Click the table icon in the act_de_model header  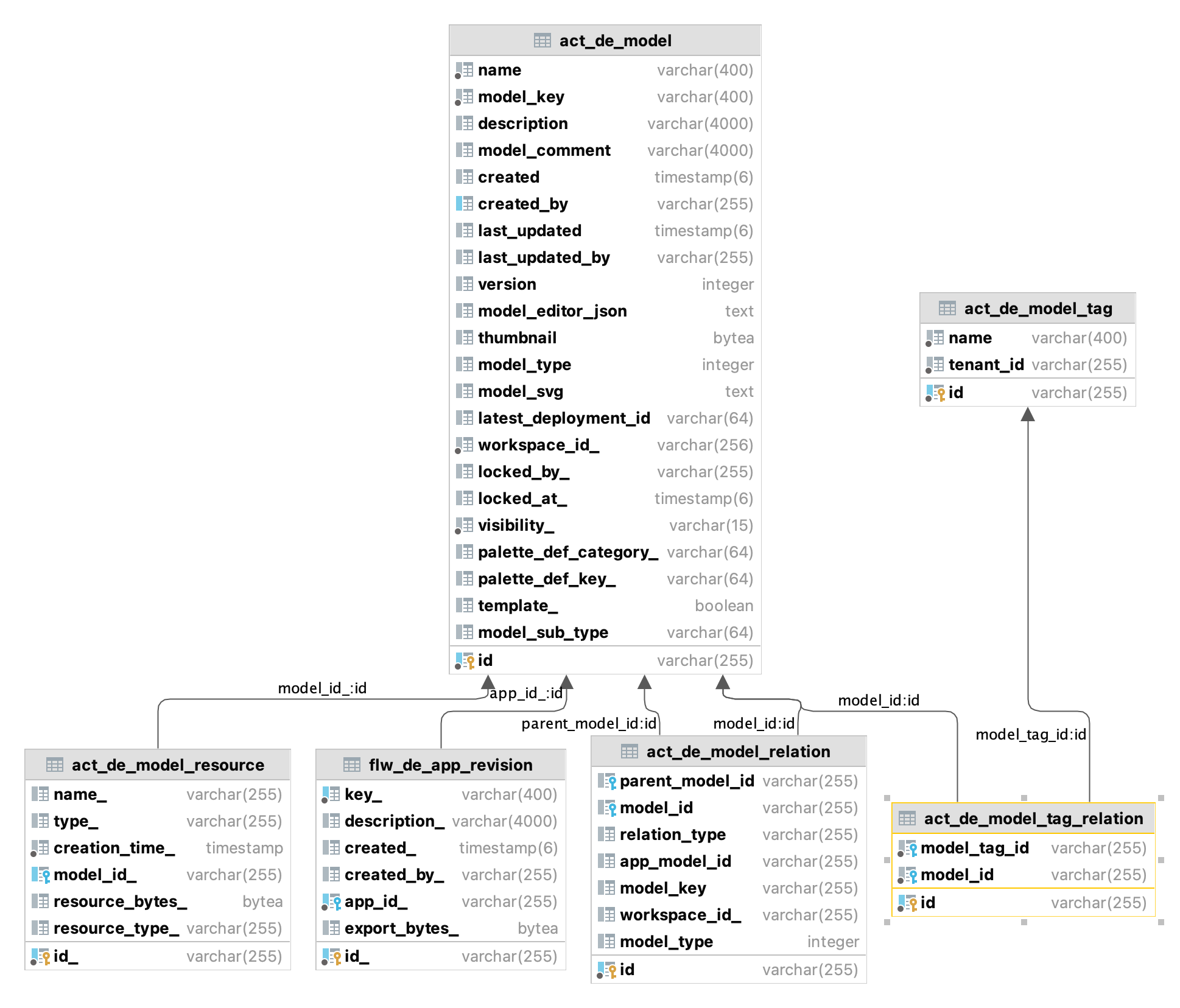(541, 40)
